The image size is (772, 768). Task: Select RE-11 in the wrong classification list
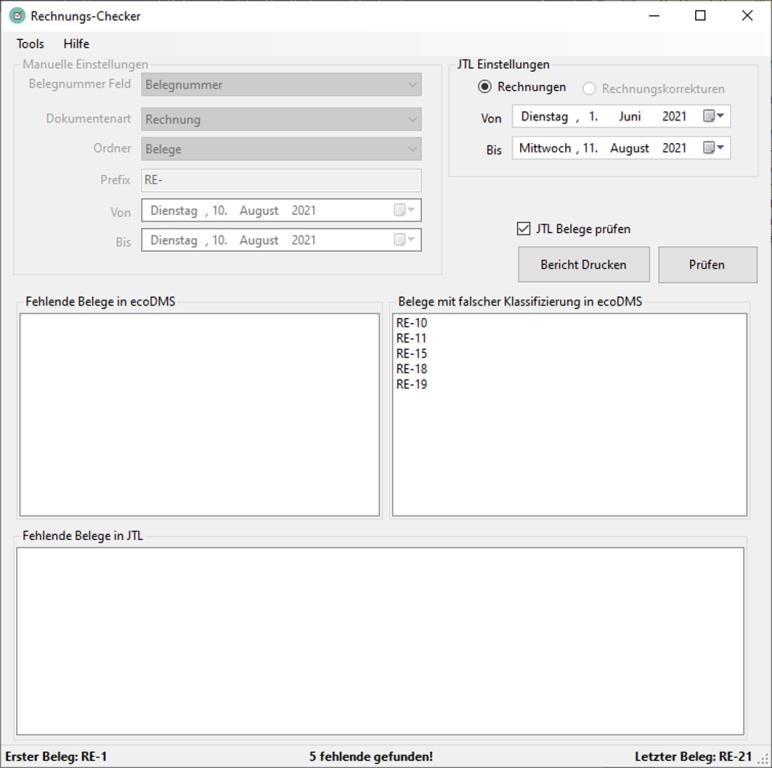(412, 338)
